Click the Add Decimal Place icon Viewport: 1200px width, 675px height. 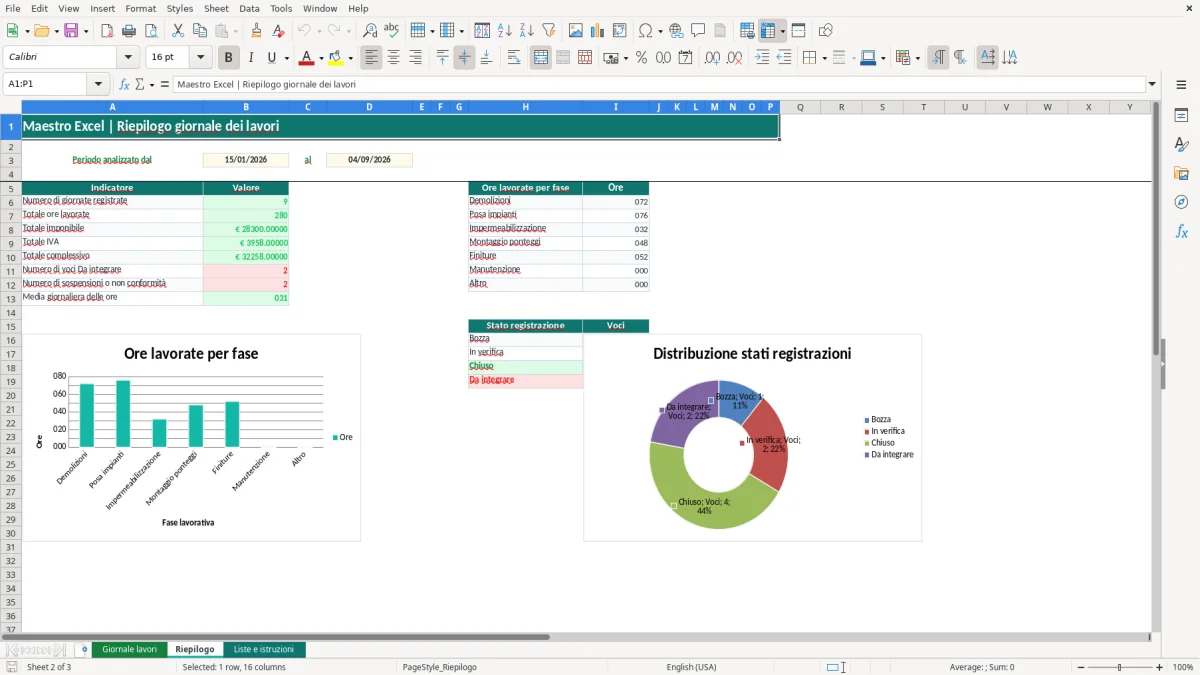(x=713, y=58)
